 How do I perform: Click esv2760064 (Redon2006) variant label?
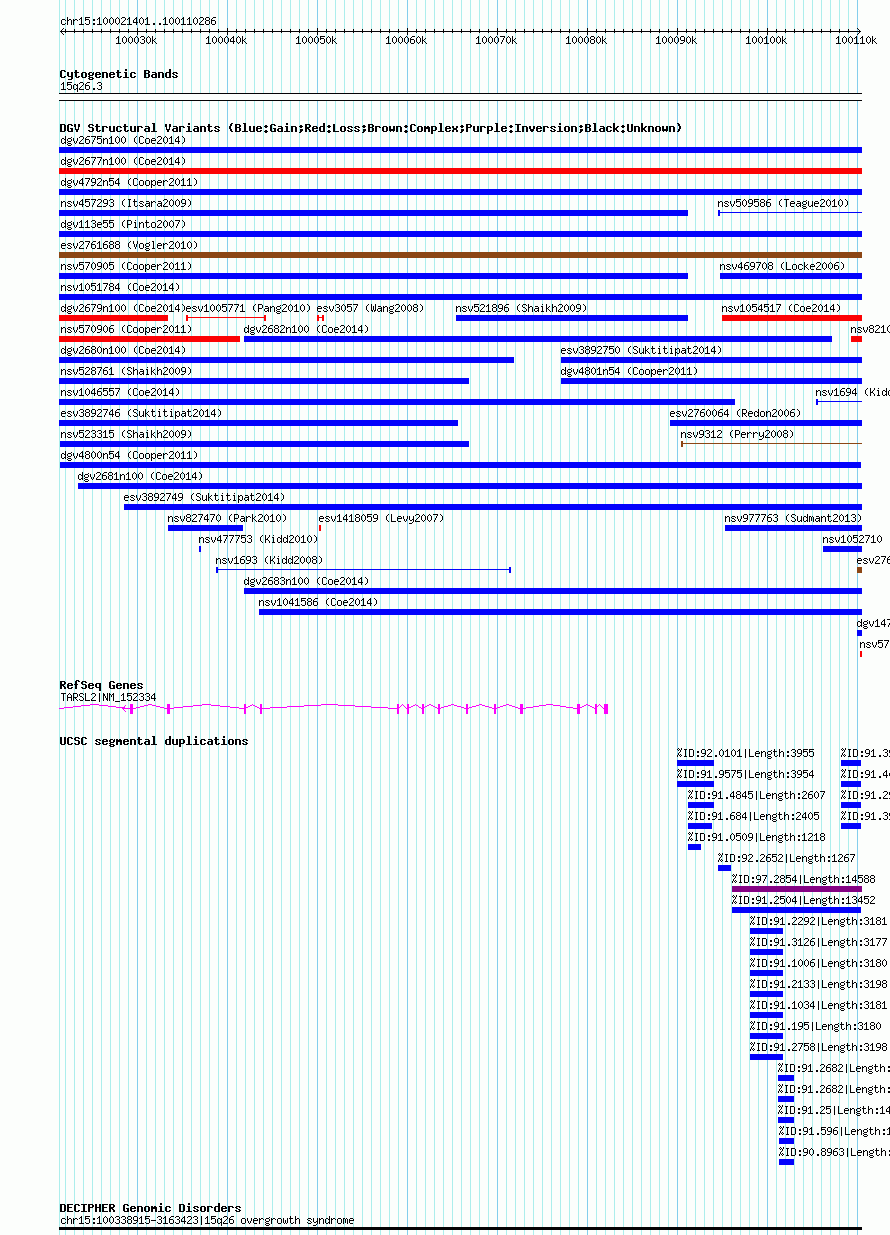[x=736, y=413]
